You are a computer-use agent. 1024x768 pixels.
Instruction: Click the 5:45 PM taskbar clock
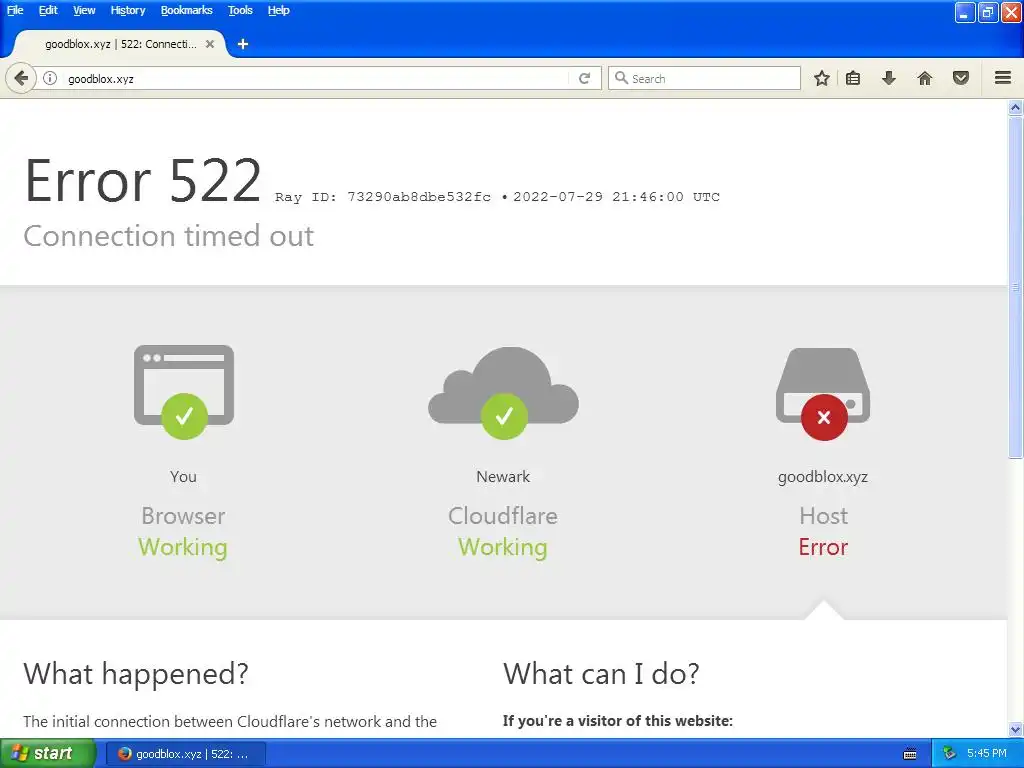click(x=987, y=754)
